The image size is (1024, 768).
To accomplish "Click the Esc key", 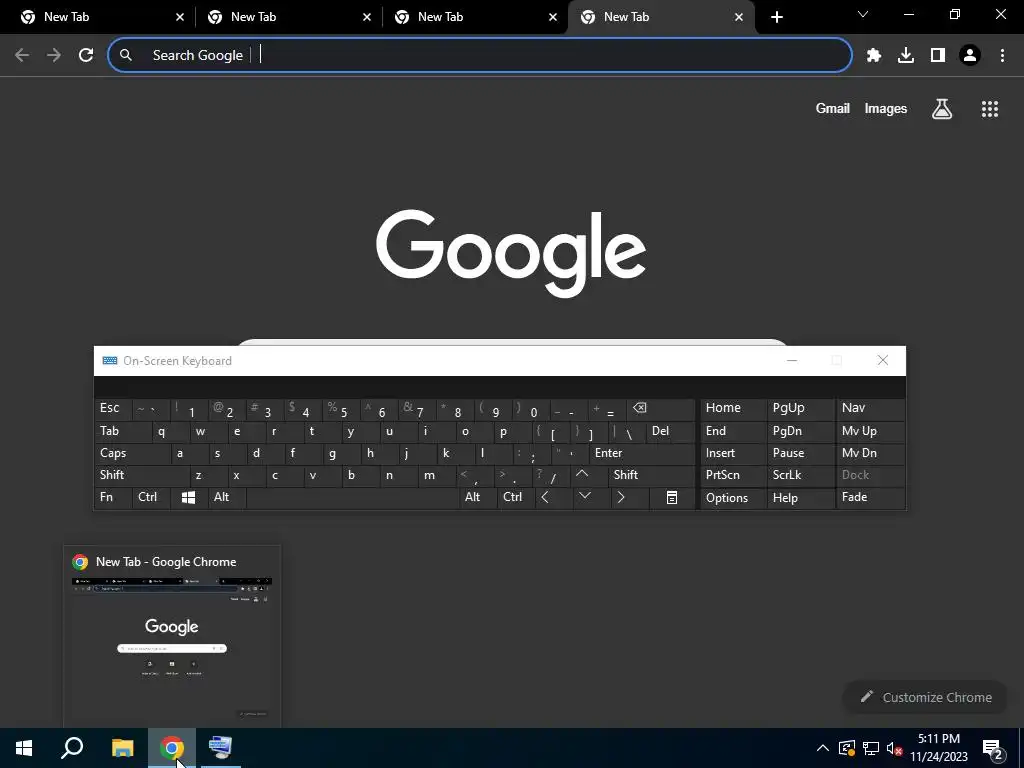I will coord(112,409).
